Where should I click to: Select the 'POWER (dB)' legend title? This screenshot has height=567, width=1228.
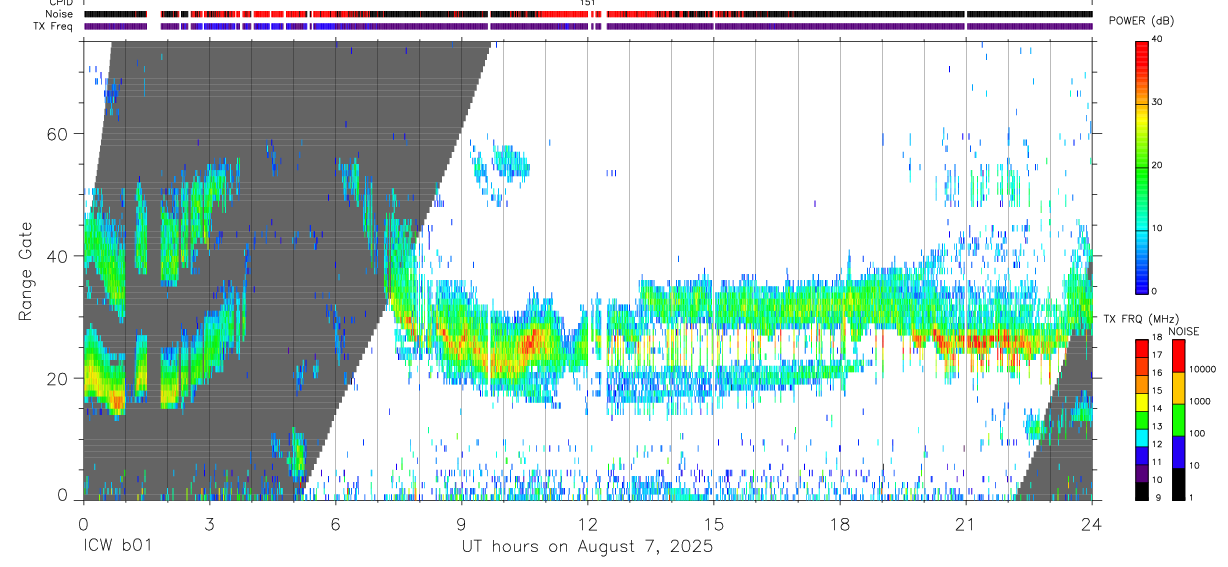1142,21
